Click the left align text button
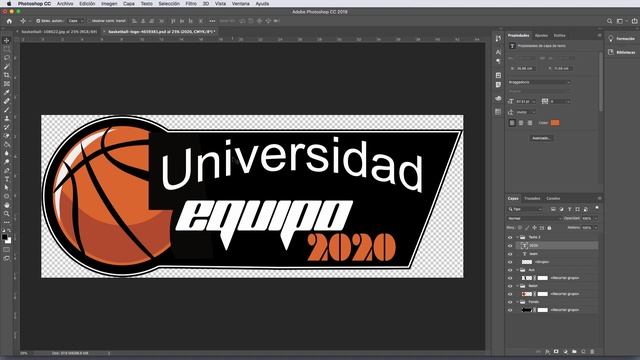The width and height of the screenshot is (640, 360). point(512,123)
